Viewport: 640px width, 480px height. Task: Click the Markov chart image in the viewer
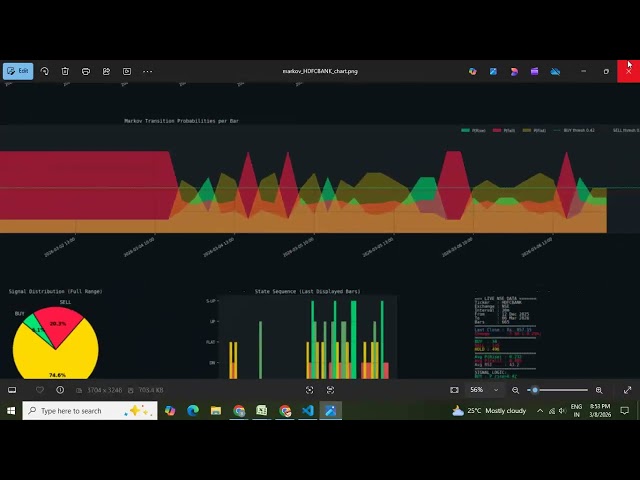pos(320,231)
